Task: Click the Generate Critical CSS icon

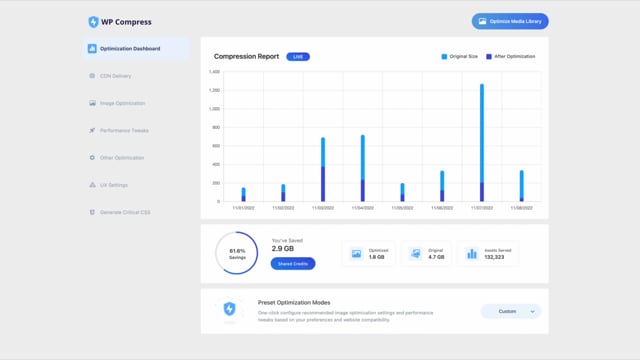Action: (92, 212)
